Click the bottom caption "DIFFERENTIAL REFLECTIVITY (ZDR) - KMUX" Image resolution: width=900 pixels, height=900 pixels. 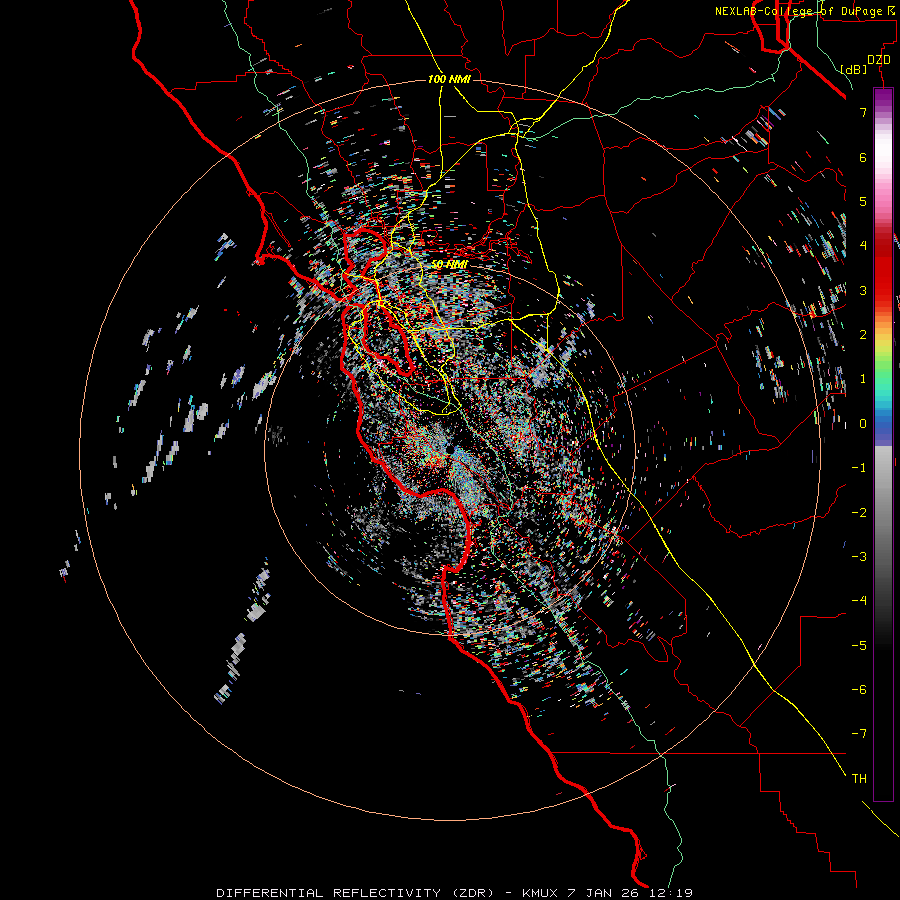(x=387, y=893)
